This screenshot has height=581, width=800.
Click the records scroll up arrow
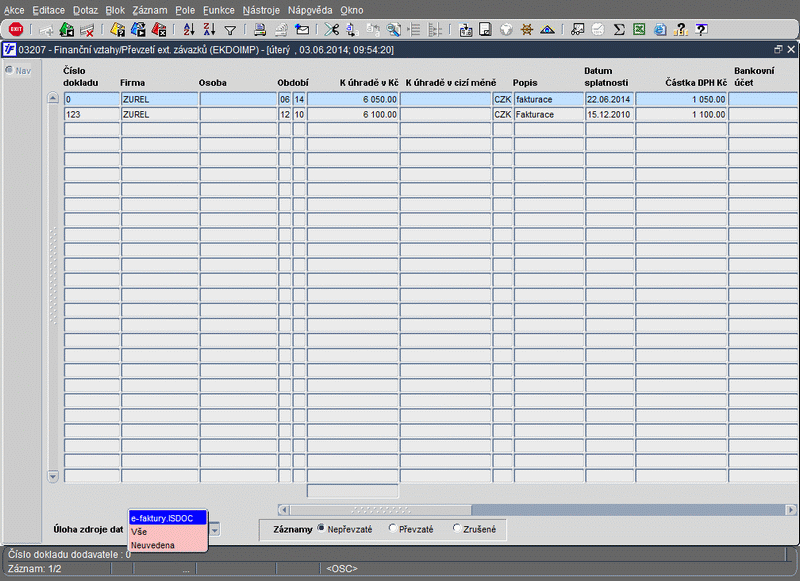(x=53, y=97)
